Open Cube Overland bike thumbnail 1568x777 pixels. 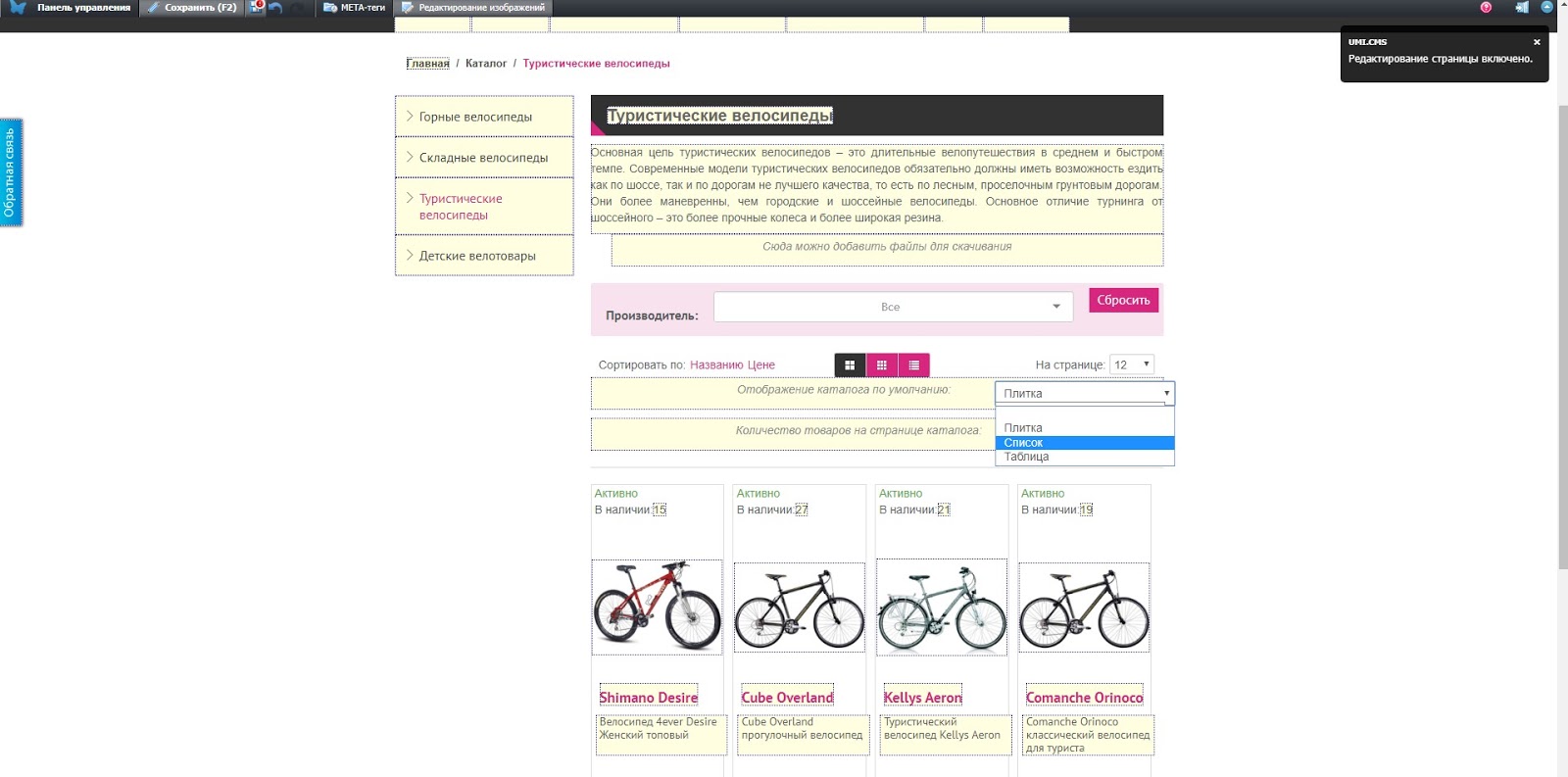point(800,607)
